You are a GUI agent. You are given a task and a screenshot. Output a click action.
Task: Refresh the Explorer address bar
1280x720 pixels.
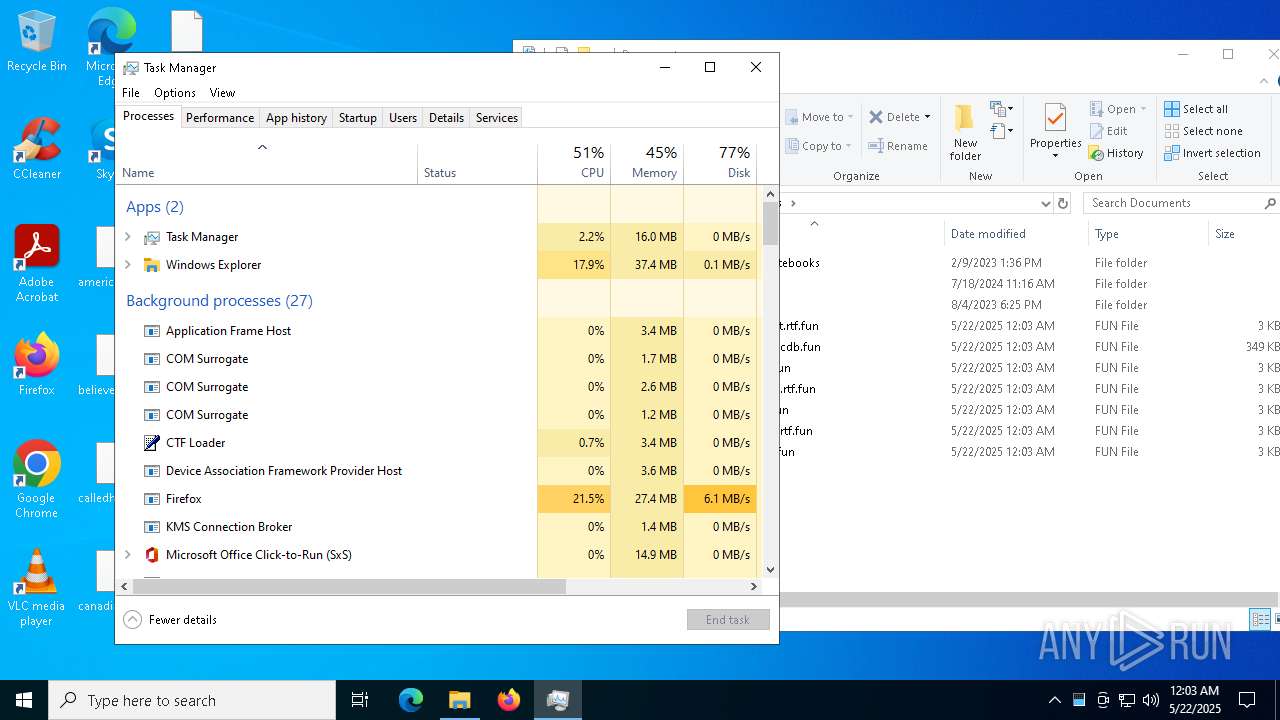click(x=1063, y=203)
